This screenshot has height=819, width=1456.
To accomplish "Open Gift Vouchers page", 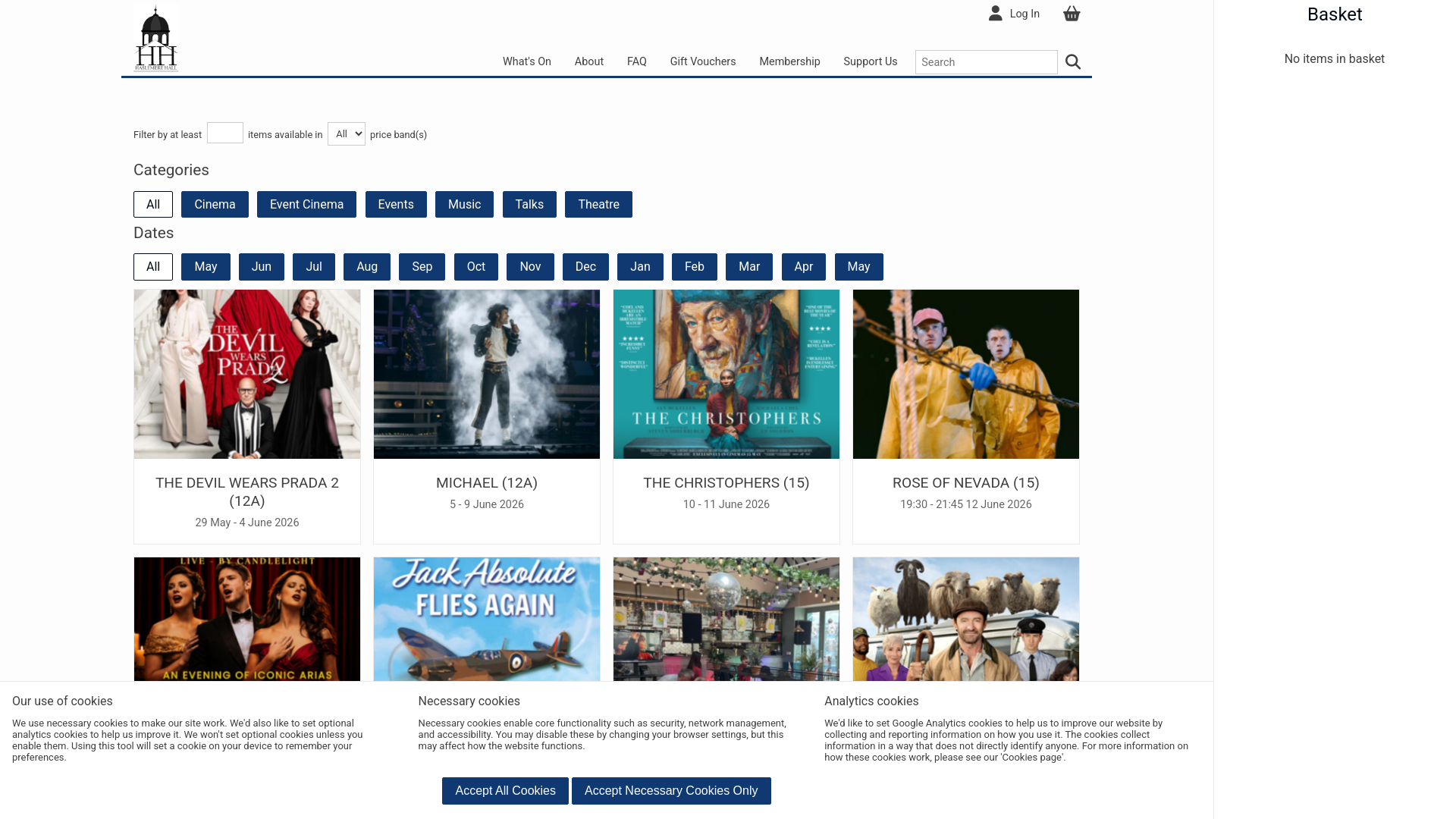I will coord(702,61).
